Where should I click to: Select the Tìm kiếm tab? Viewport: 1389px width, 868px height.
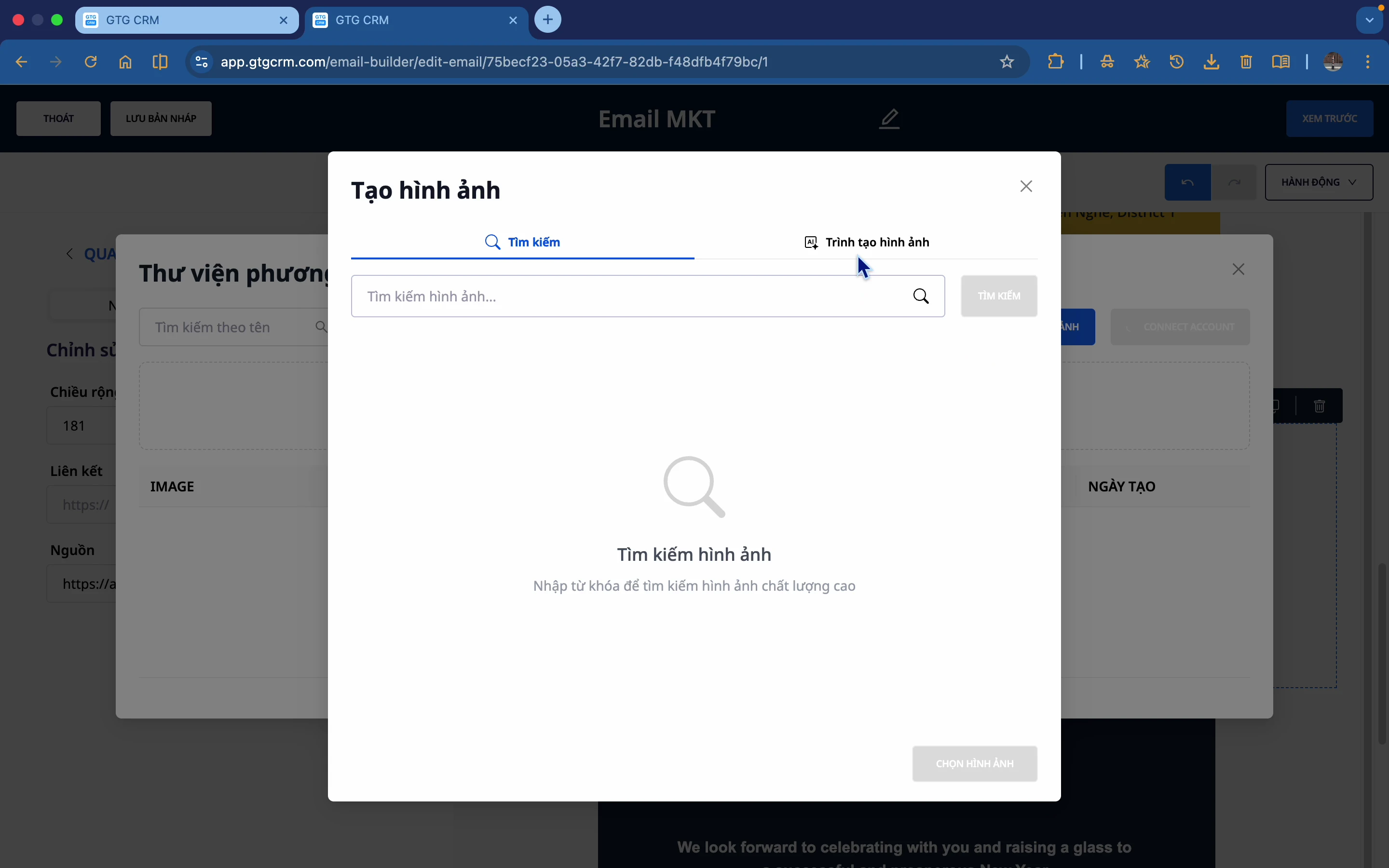pyautogui.click(x=522, y=242)
